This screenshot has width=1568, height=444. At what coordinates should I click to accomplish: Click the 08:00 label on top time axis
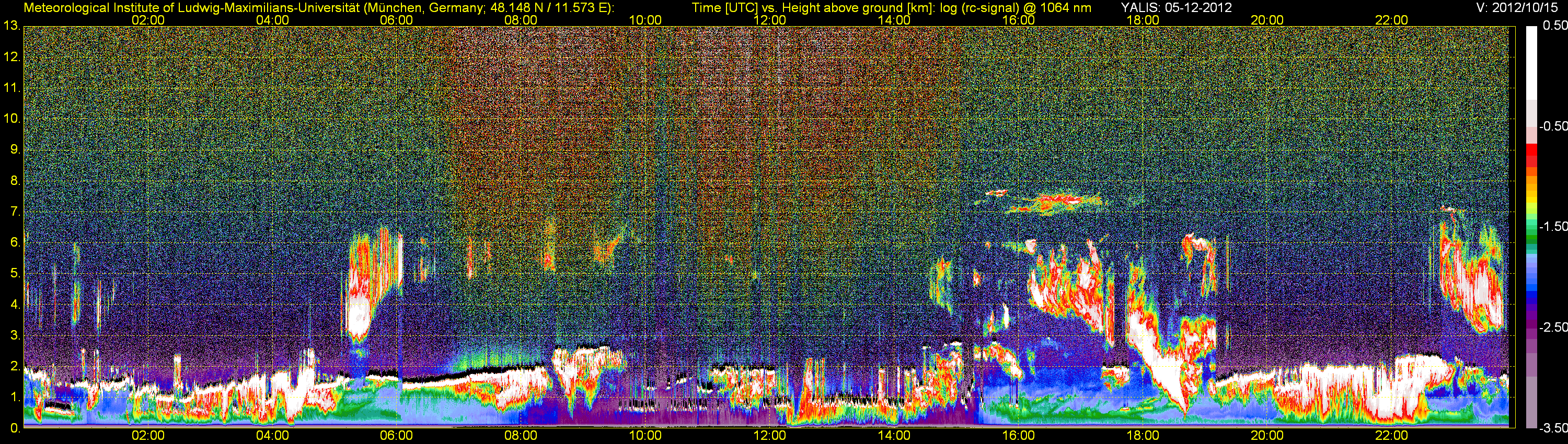point(521,20)
